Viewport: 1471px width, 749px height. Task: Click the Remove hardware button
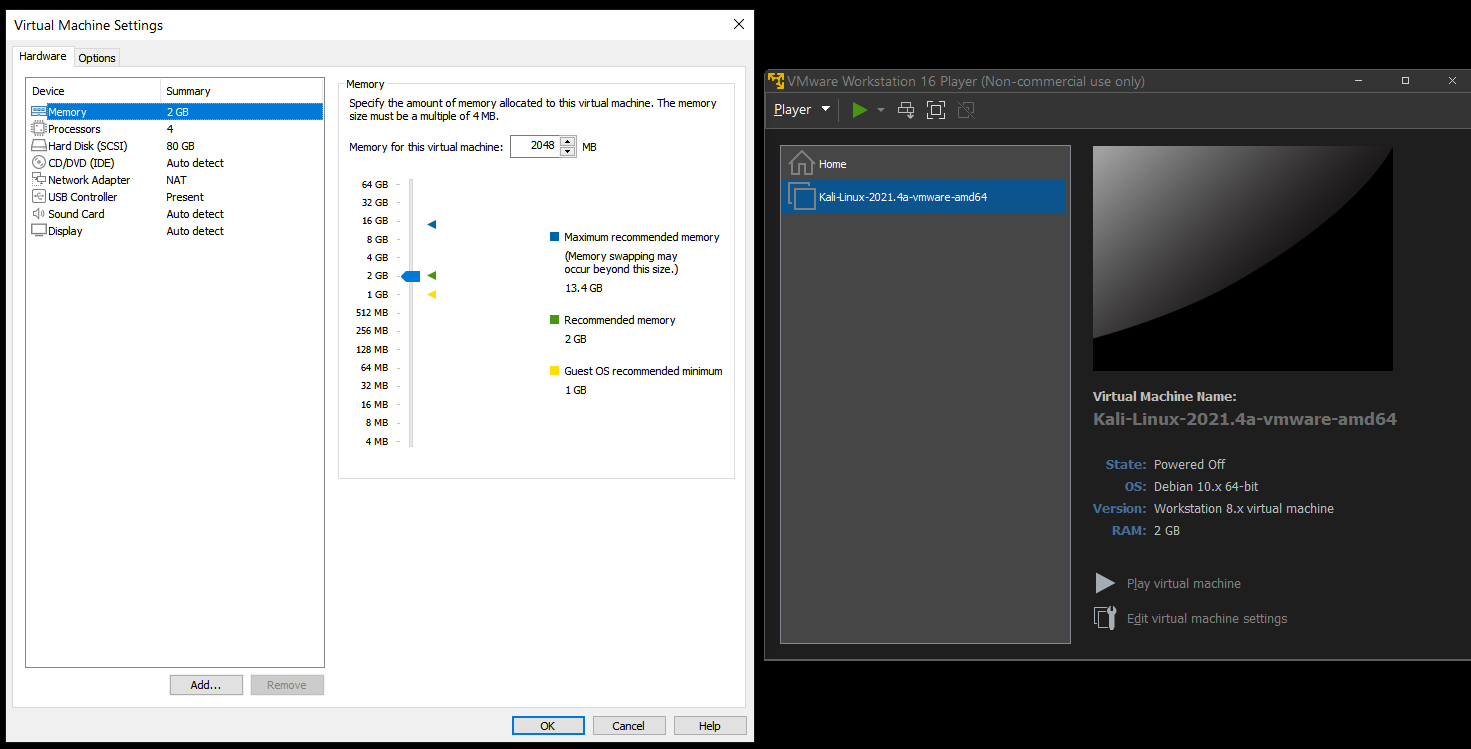coord(287,685)
